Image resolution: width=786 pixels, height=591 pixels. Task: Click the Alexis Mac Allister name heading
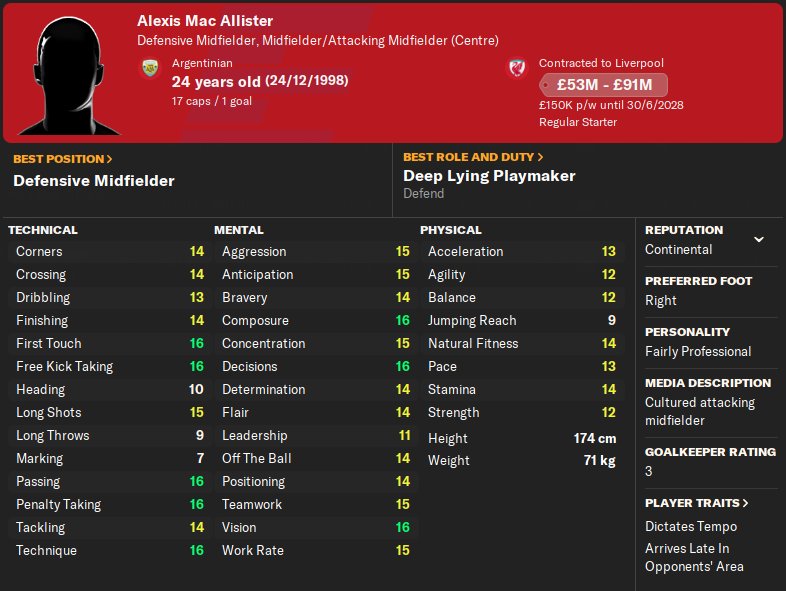click(x=205, y=21)
